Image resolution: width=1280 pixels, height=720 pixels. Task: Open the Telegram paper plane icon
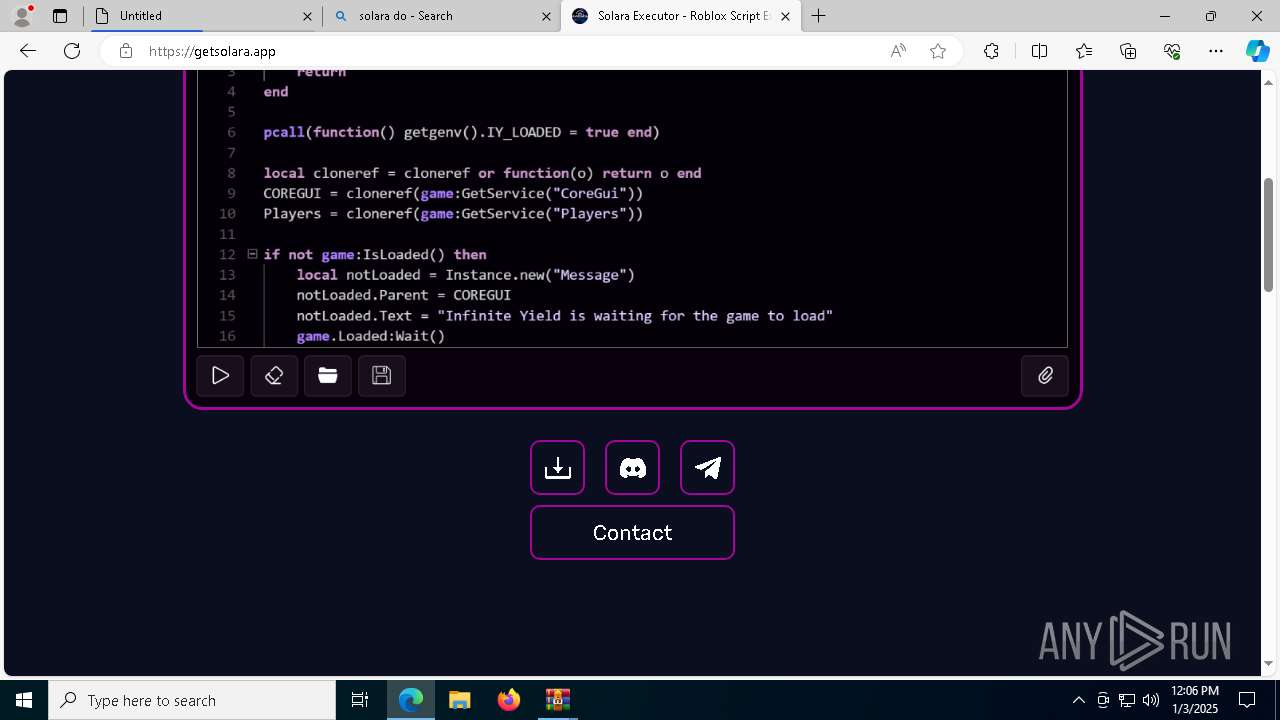click(x=707, y=467)
